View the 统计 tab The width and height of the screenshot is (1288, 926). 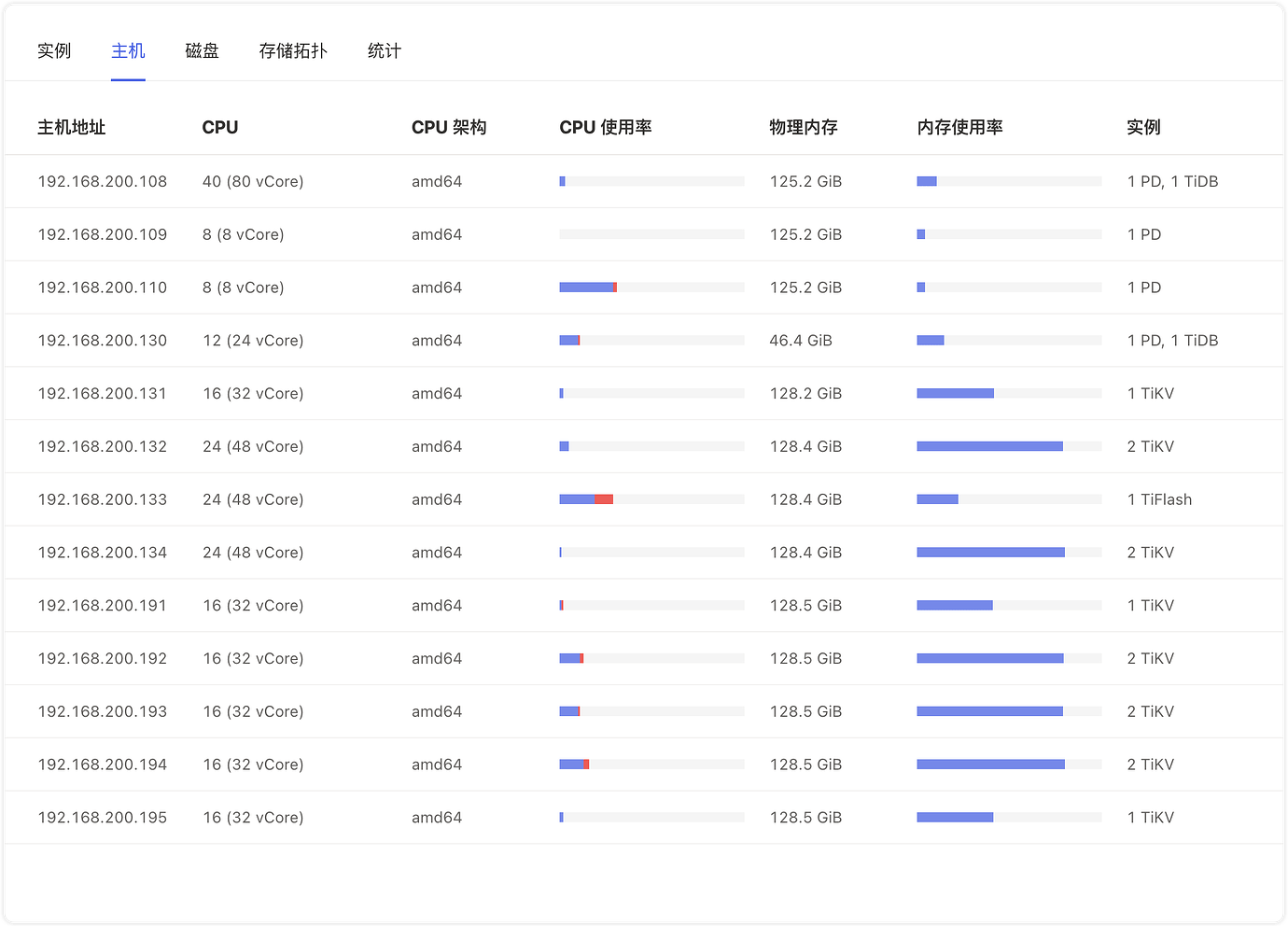pos(384,50)
